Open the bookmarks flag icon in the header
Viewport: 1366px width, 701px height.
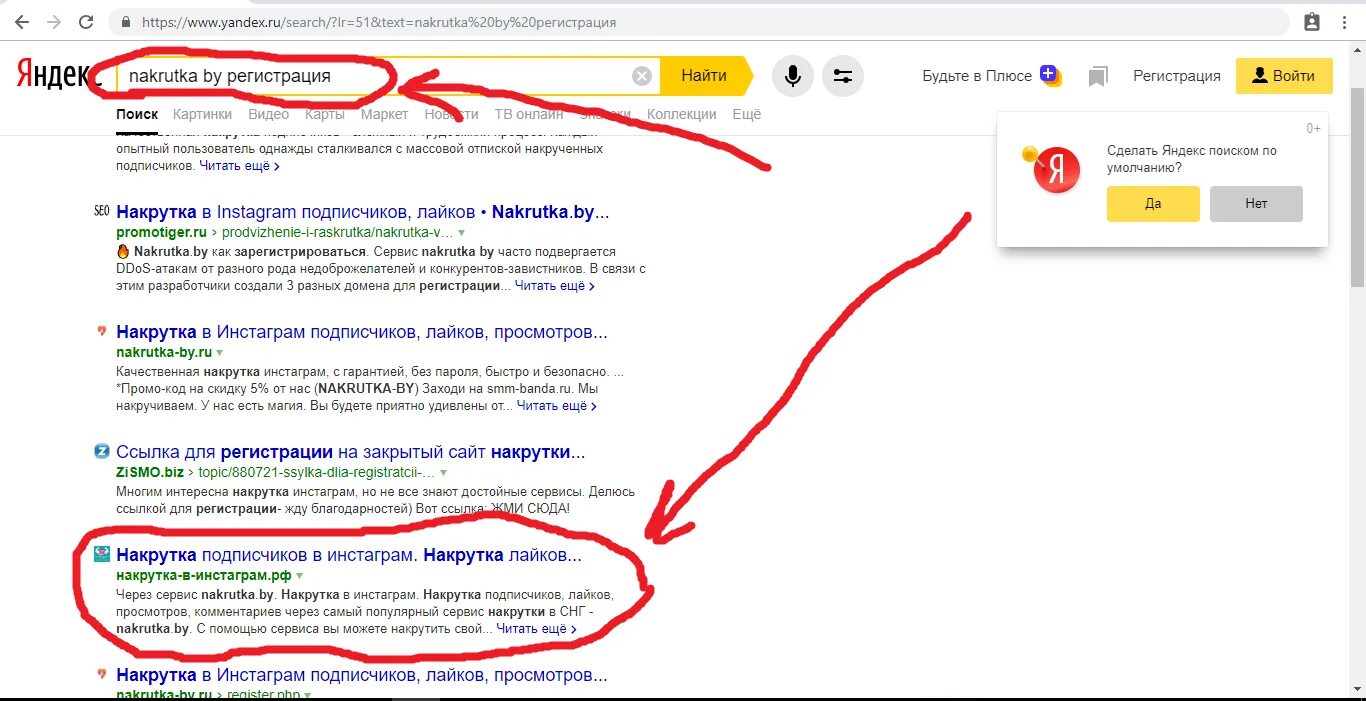(1098, 76)
